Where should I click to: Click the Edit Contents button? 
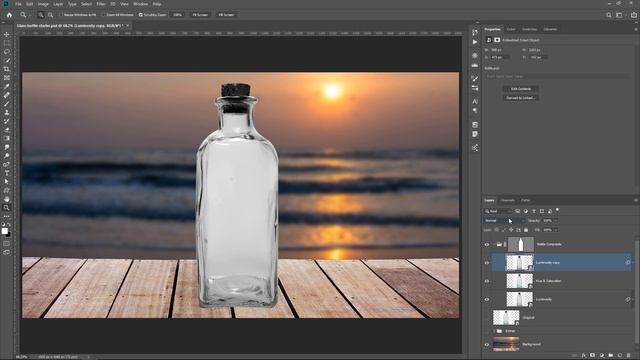click(521, 89)
